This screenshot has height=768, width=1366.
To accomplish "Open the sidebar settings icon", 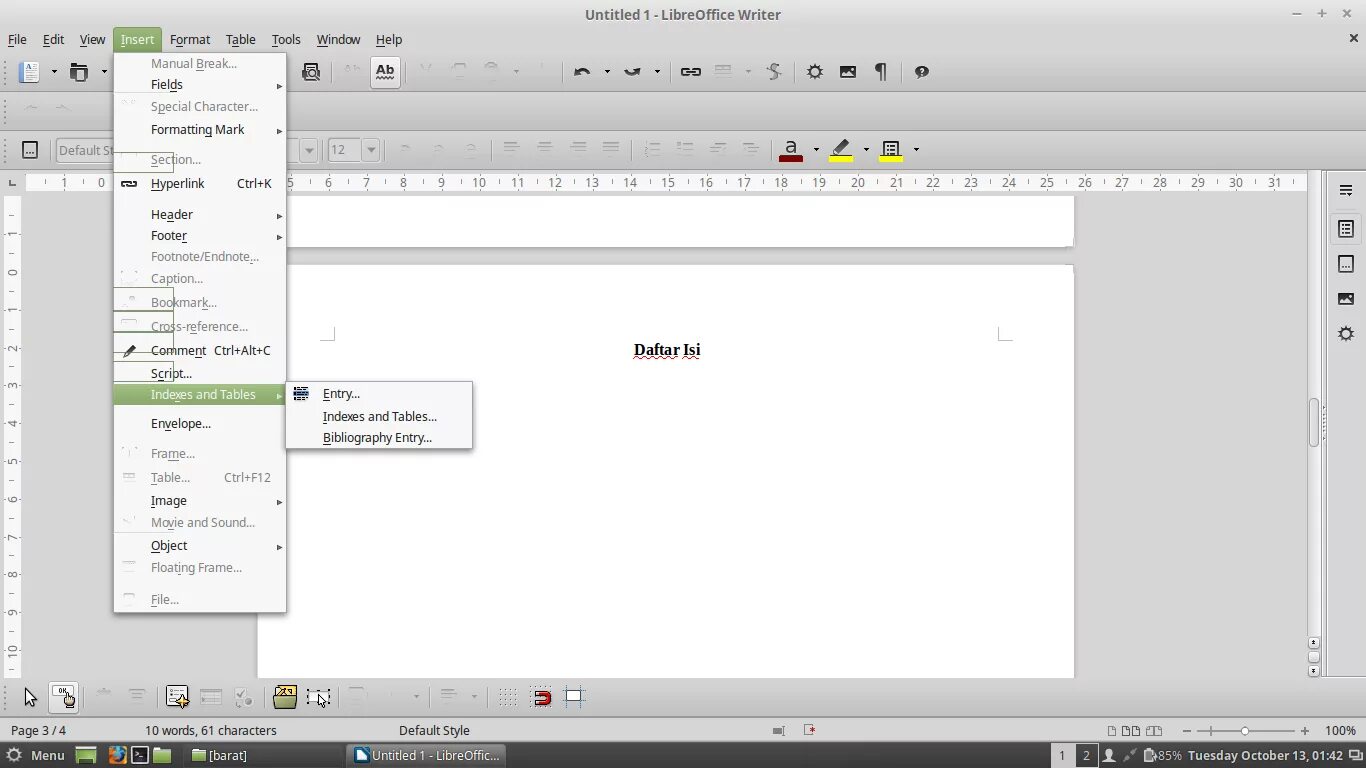I will click(x=1346, y=191).
